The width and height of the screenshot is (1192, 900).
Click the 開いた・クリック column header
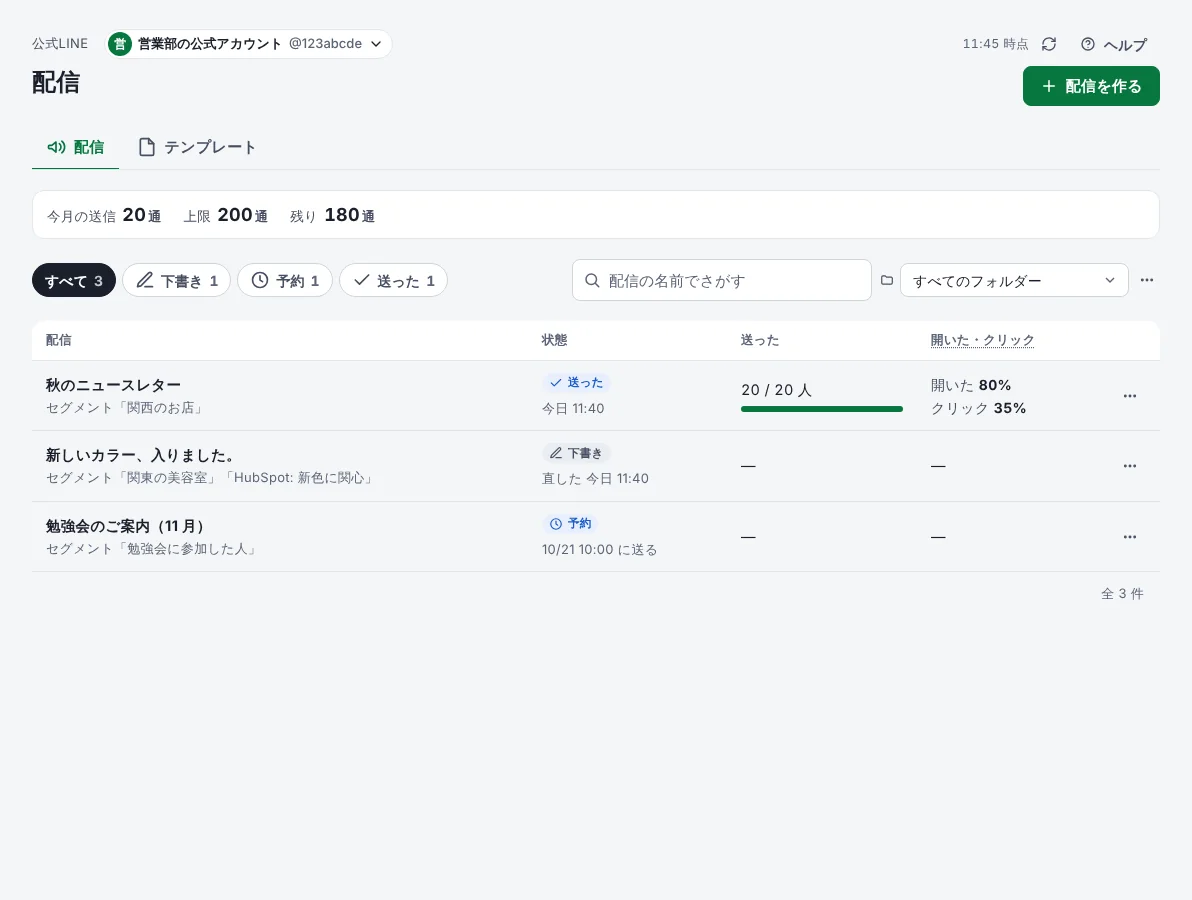point(982,340)
